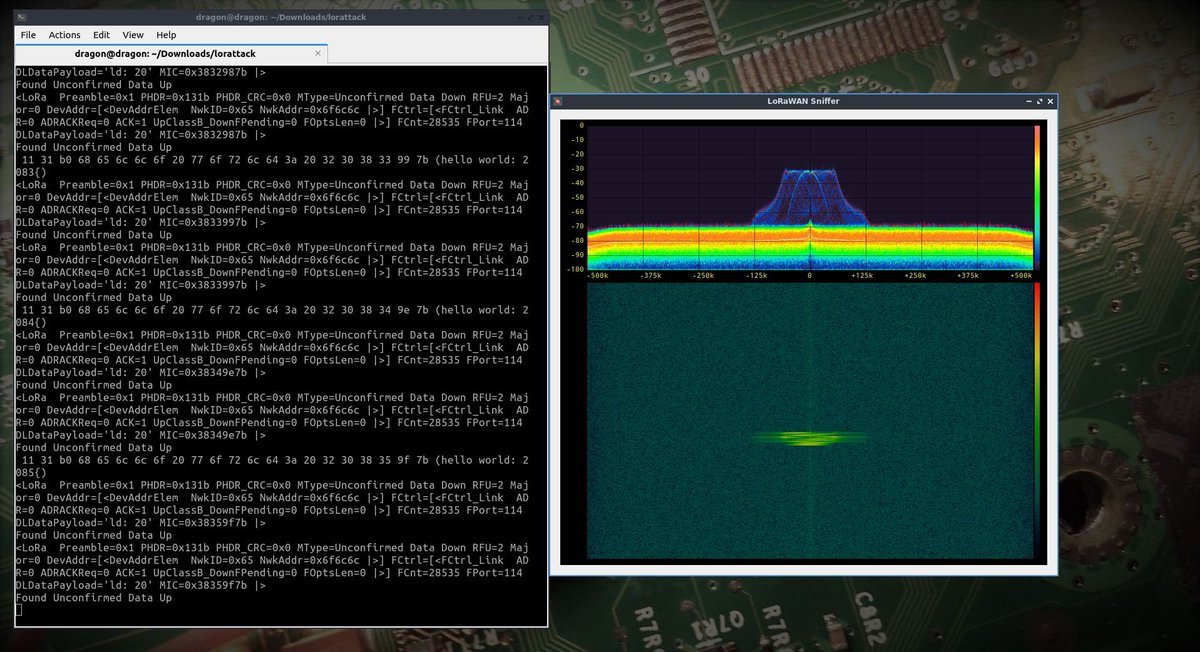This screenshot has height=652, width=1200.
Task: Minimize the LoRaWAN Sniffer window
Action: click(1029, 101)
